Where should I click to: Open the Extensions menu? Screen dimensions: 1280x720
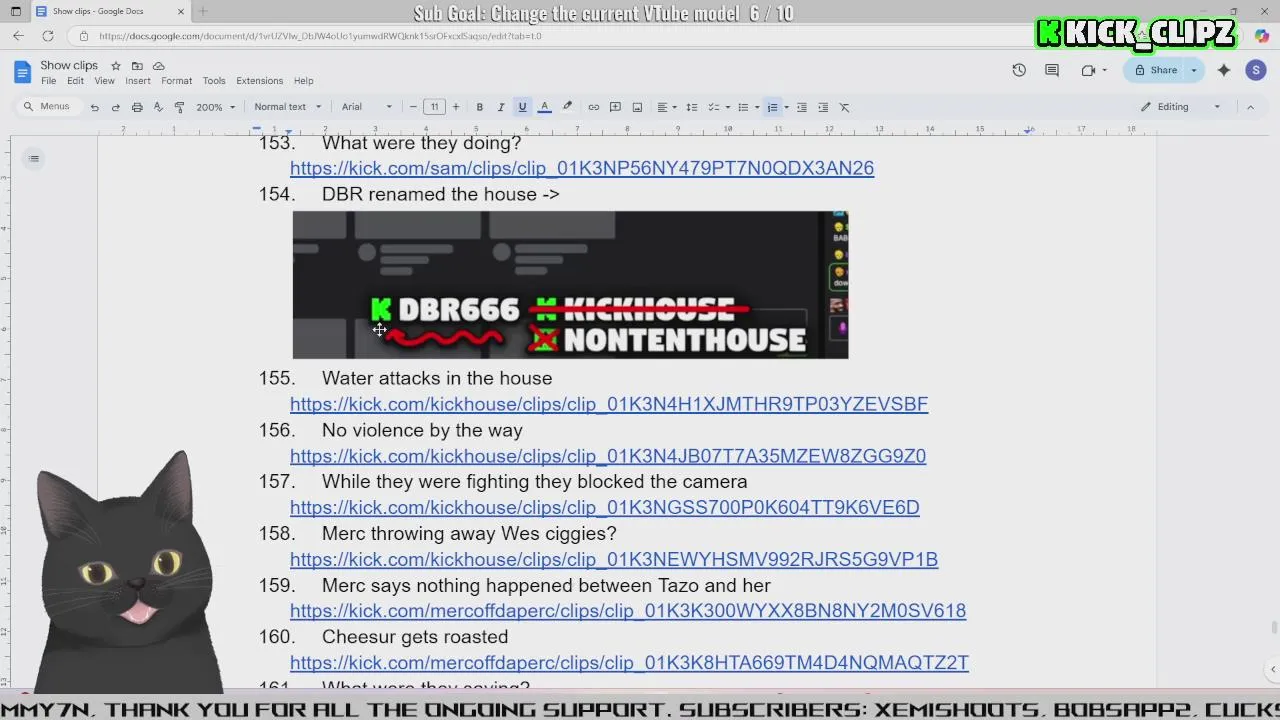[x=259, y=81]
